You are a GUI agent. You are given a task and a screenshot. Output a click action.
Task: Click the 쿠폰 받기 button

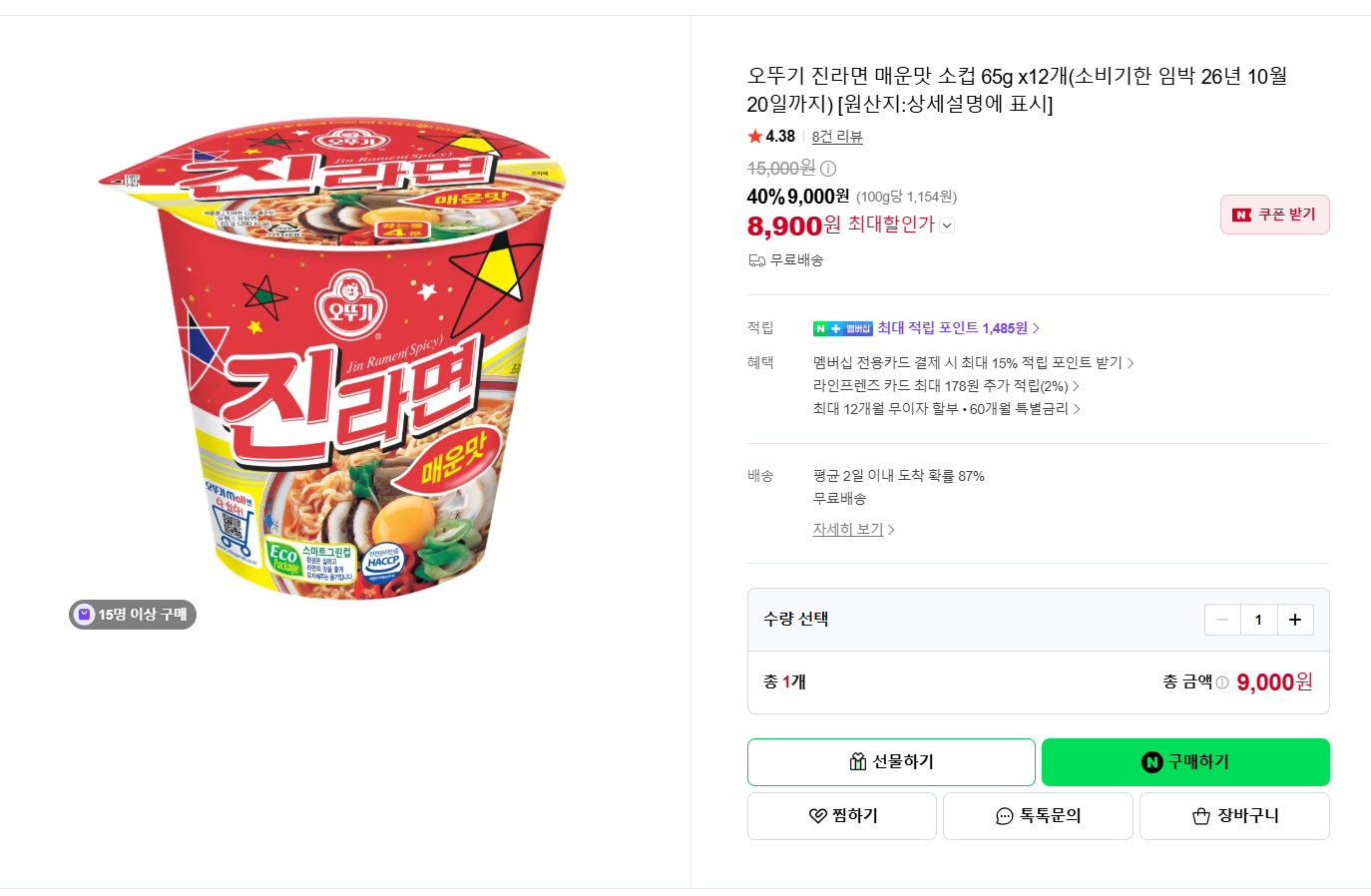pos(1275,215)
